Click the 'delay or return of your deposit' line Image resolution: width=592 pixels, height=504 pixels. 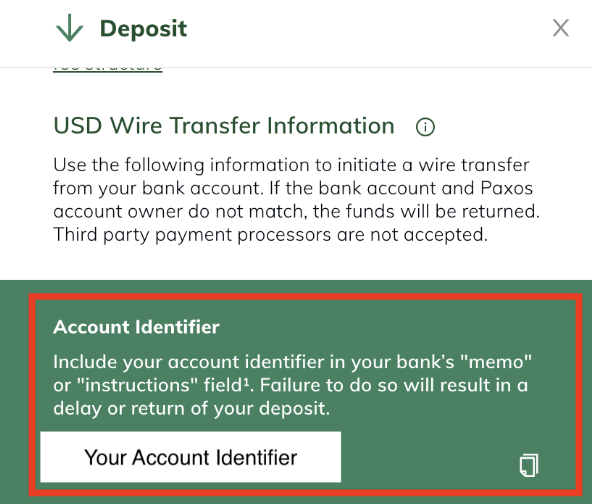(x=191, y=408)
